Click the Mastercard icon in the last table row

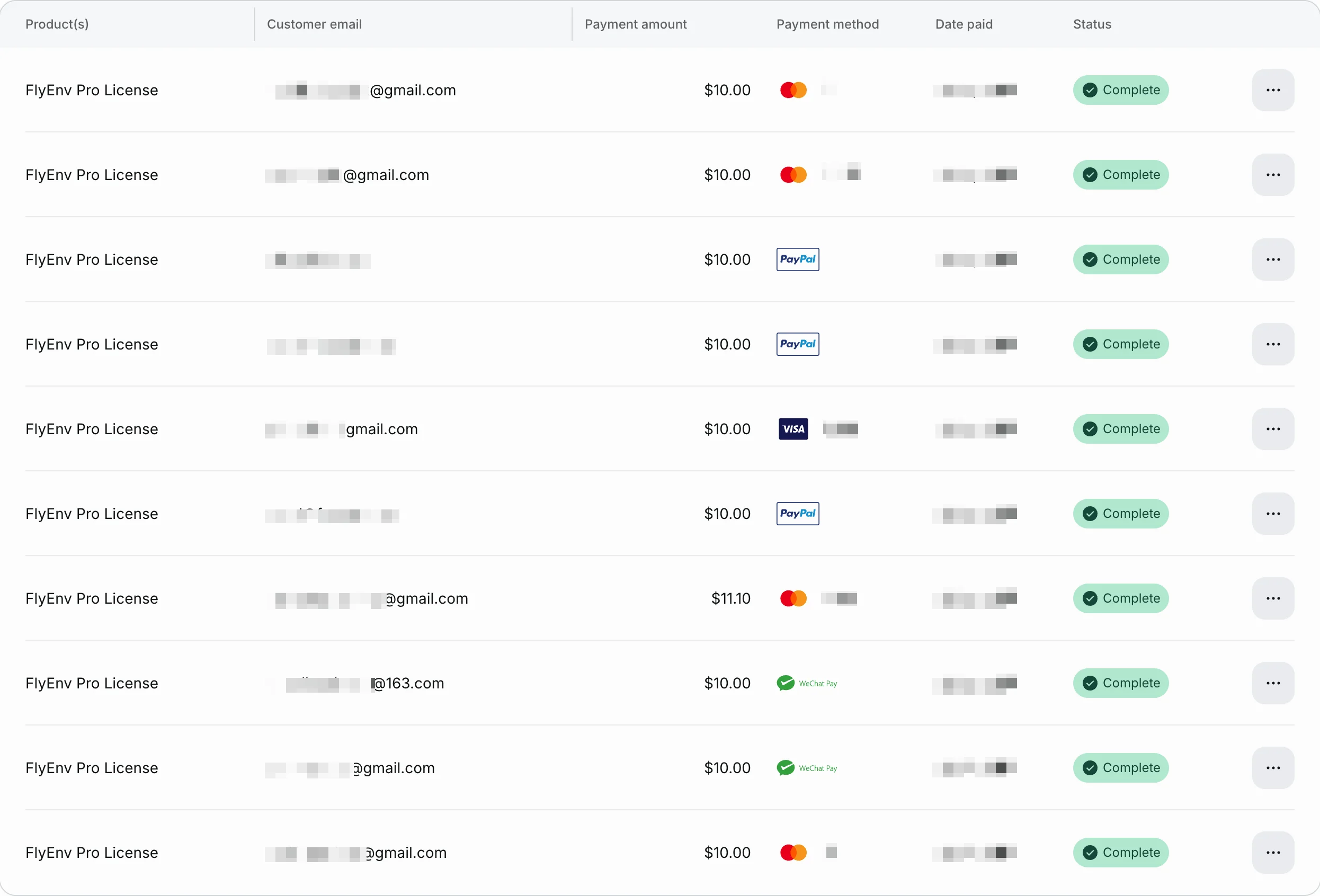pyautogui.click(x=793, y=852)
